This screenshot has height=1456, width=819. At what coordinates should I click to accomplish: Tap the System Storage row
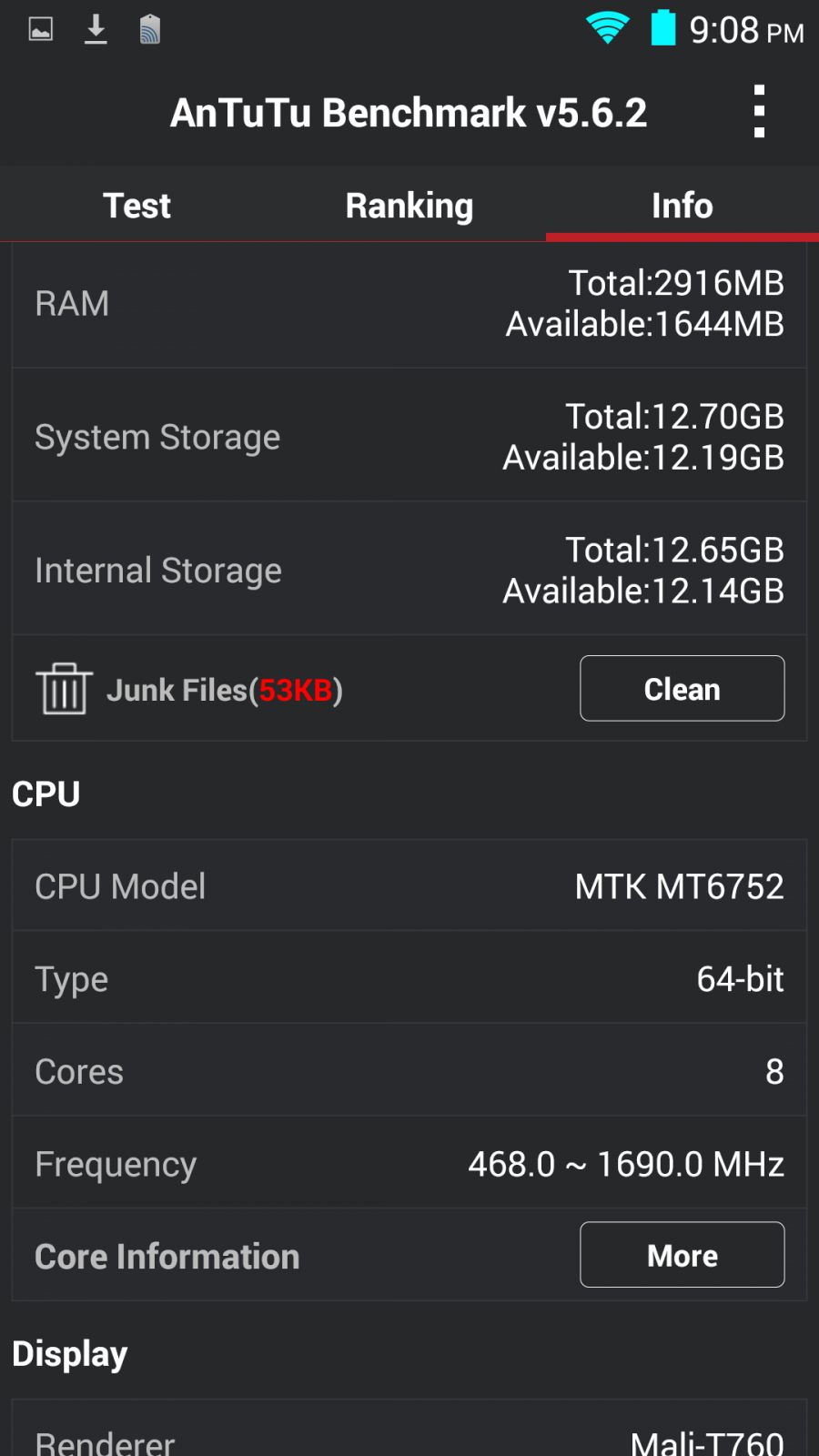tap(409, 437)
